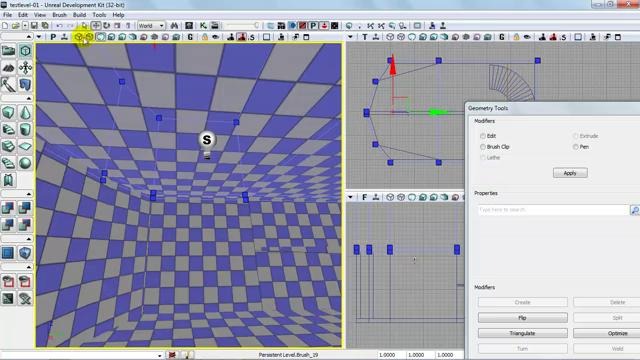Switch to Camera mode in the left palette
640x360 pixels.
pyautogui.click(x=8, y=51)
